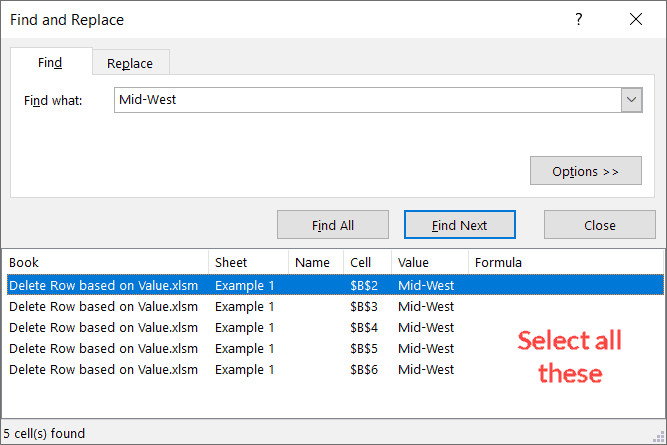Viewport: 667px width, 445px height.
Task: Click the Find what text field
Action: click(x=366, y=100)
